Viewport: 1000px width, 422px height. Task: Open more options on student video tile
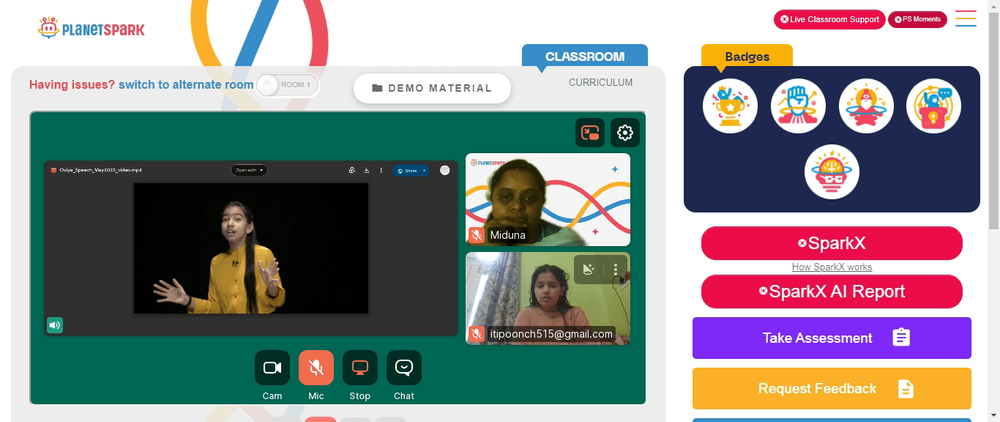coord(615,269)
